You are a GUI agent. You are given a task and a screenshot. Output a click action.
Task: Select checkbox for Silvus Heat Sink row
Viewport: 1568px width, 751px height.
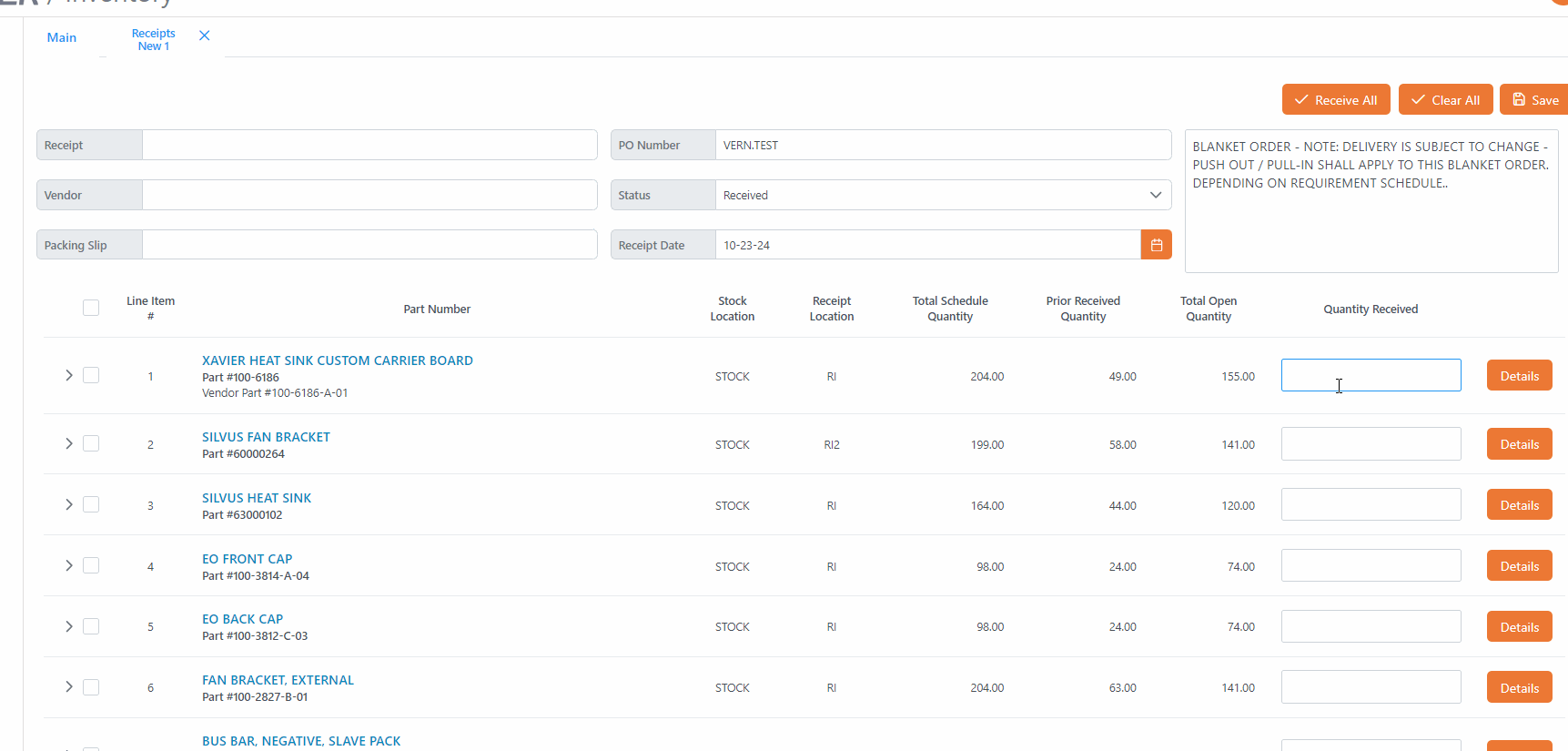click(x=91, y=504)
